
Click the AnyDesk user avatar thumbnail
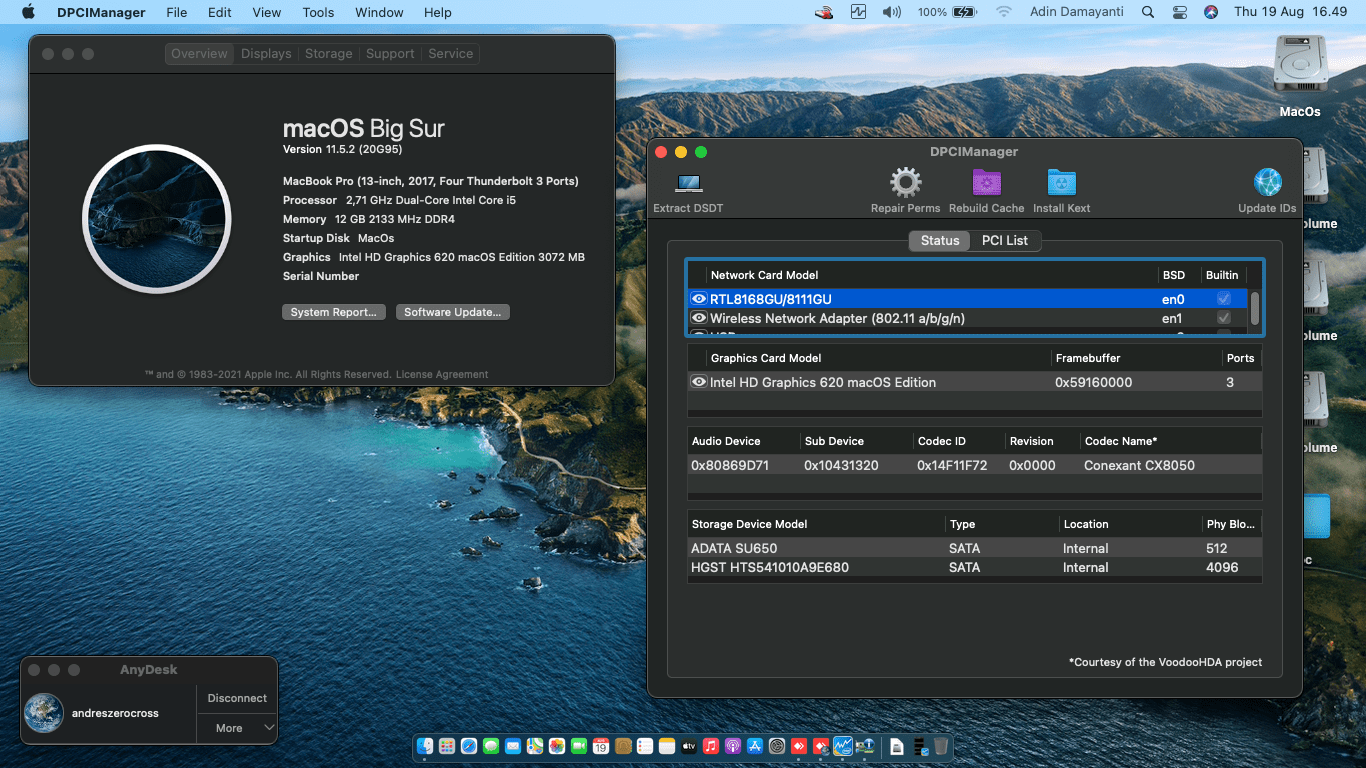pyautogui.click(x=44, y=713)
